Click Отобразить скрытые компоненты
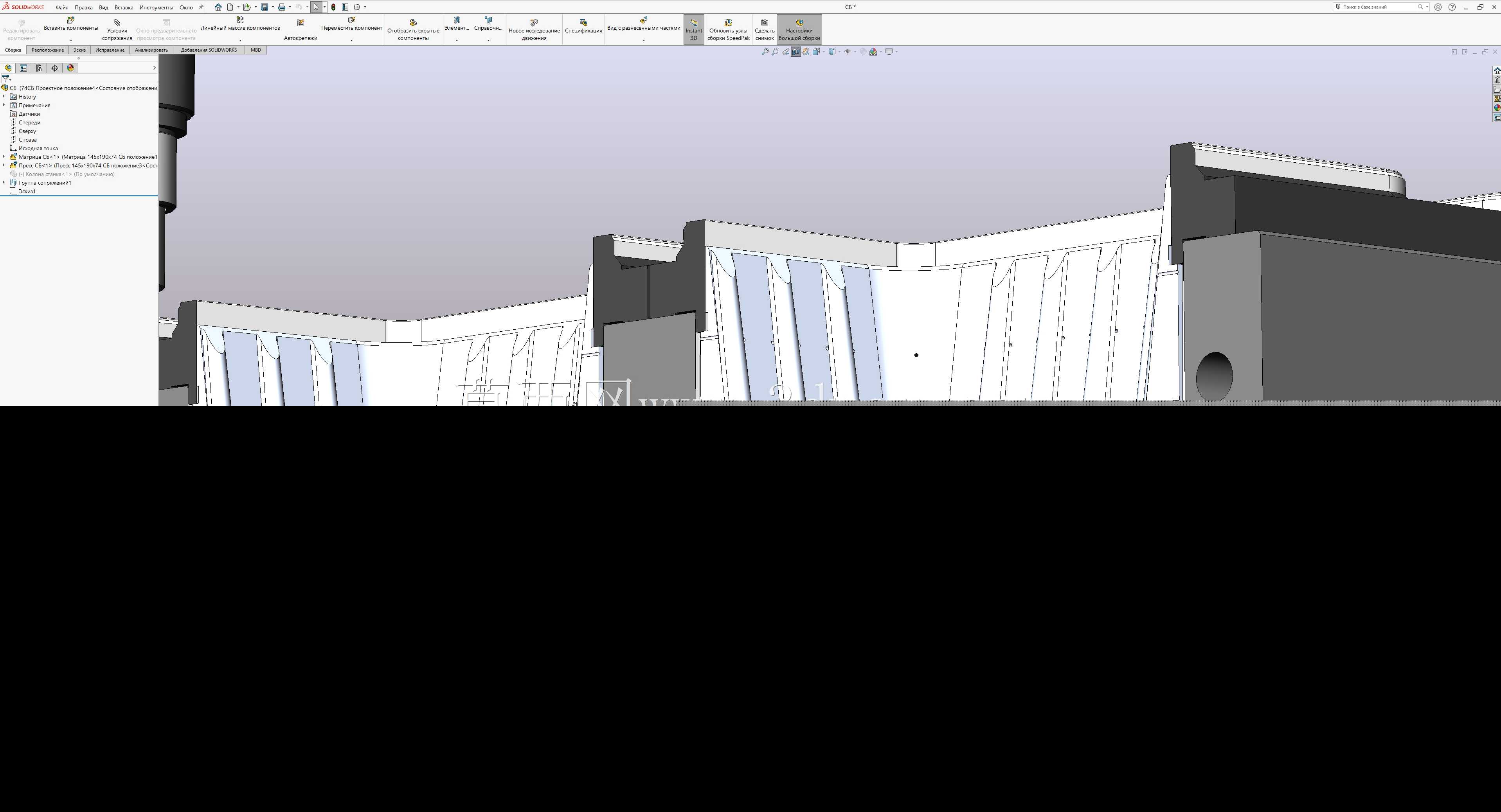 coord(413,30)
